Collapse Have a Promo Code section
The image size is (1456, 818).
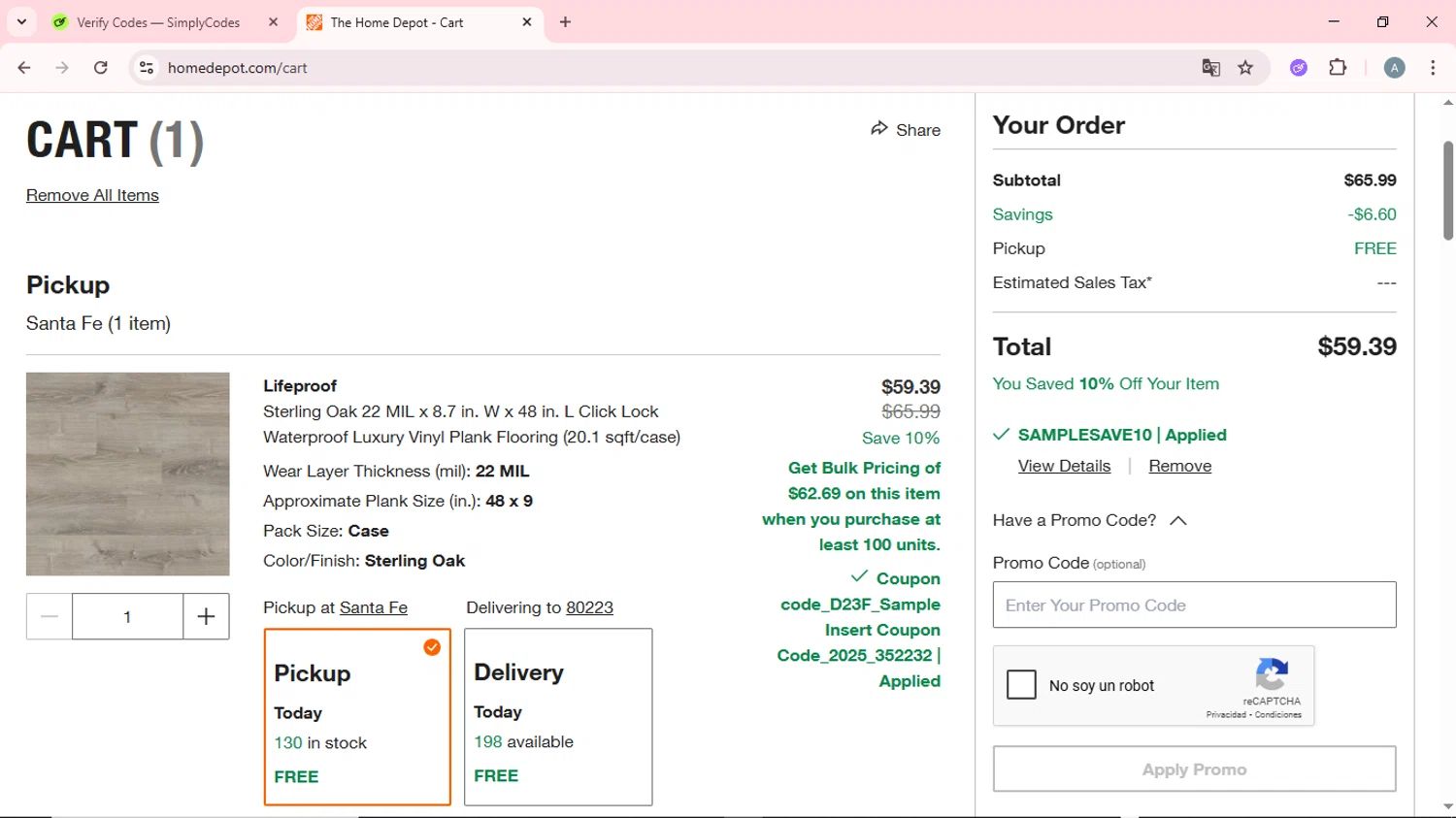click(x=1090, y=520)
